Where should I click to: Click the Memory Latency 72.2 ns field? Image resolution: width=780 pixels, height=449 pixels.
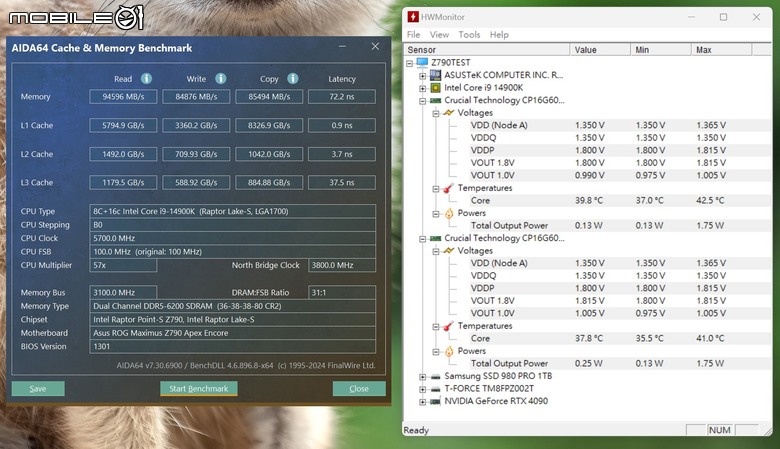(342, 96)
